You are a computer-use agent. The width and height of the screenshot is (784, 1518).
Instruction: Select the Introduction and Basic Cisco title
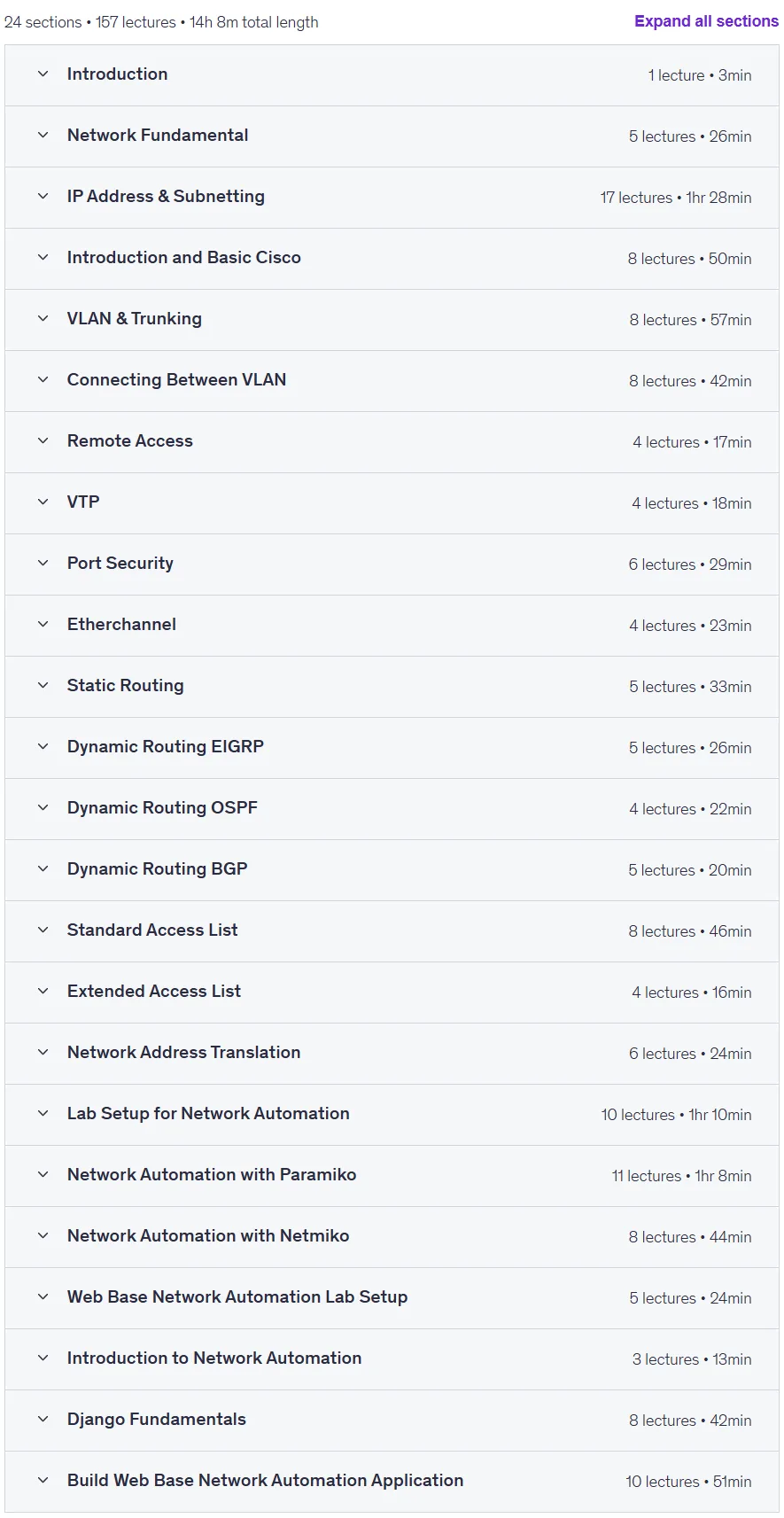[x=184, y=258]
